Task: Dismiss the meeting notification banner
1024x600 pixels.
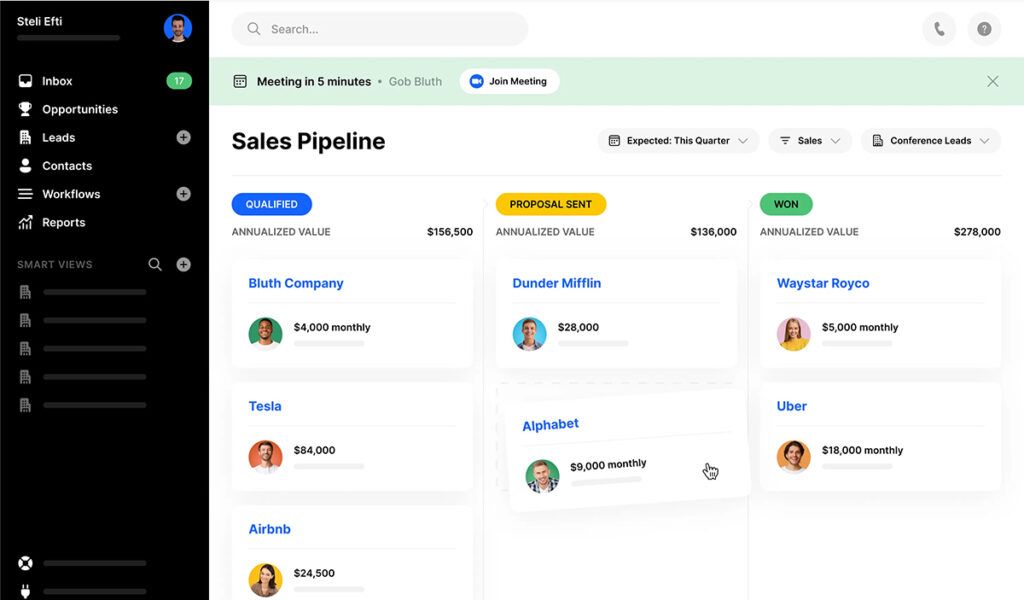Action: 993,81
